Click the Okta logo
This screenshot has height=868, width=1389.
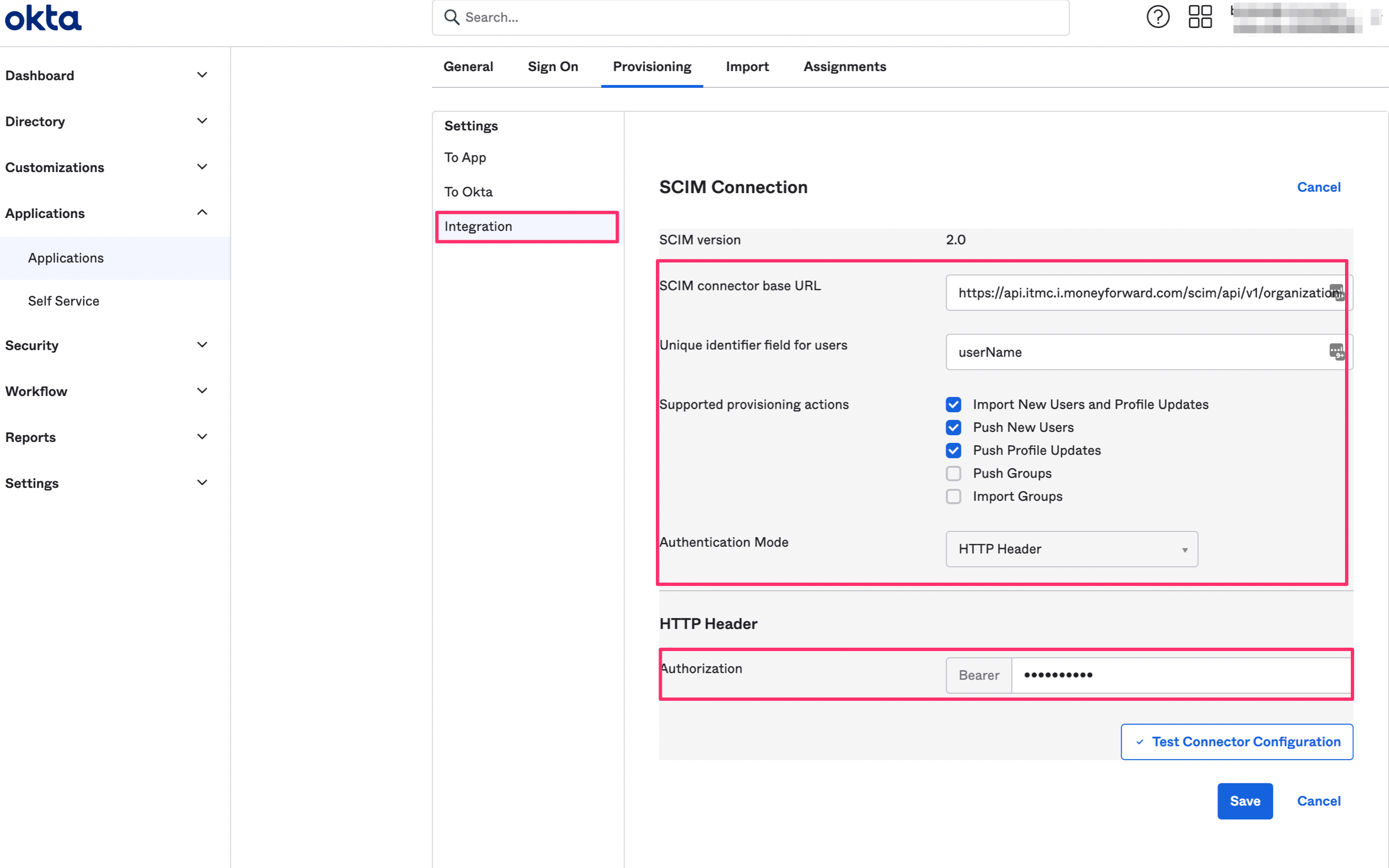coord(43,18)
